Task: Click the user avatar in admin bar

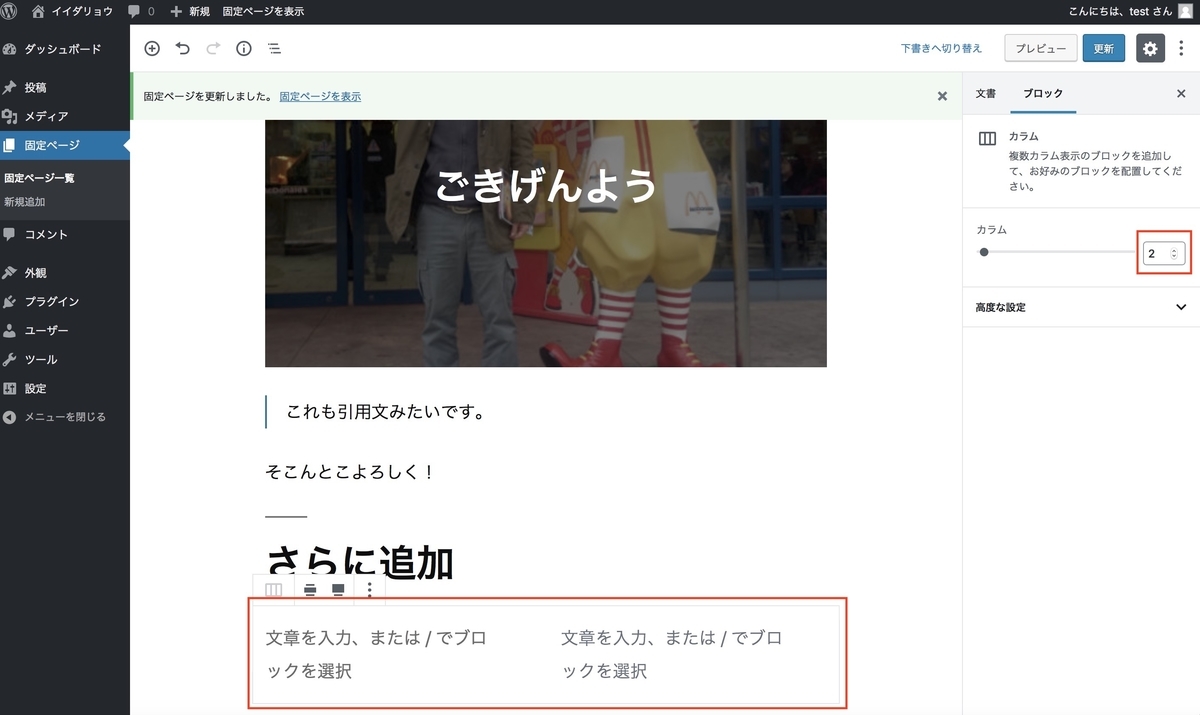Action: (x=1185, y=12)
